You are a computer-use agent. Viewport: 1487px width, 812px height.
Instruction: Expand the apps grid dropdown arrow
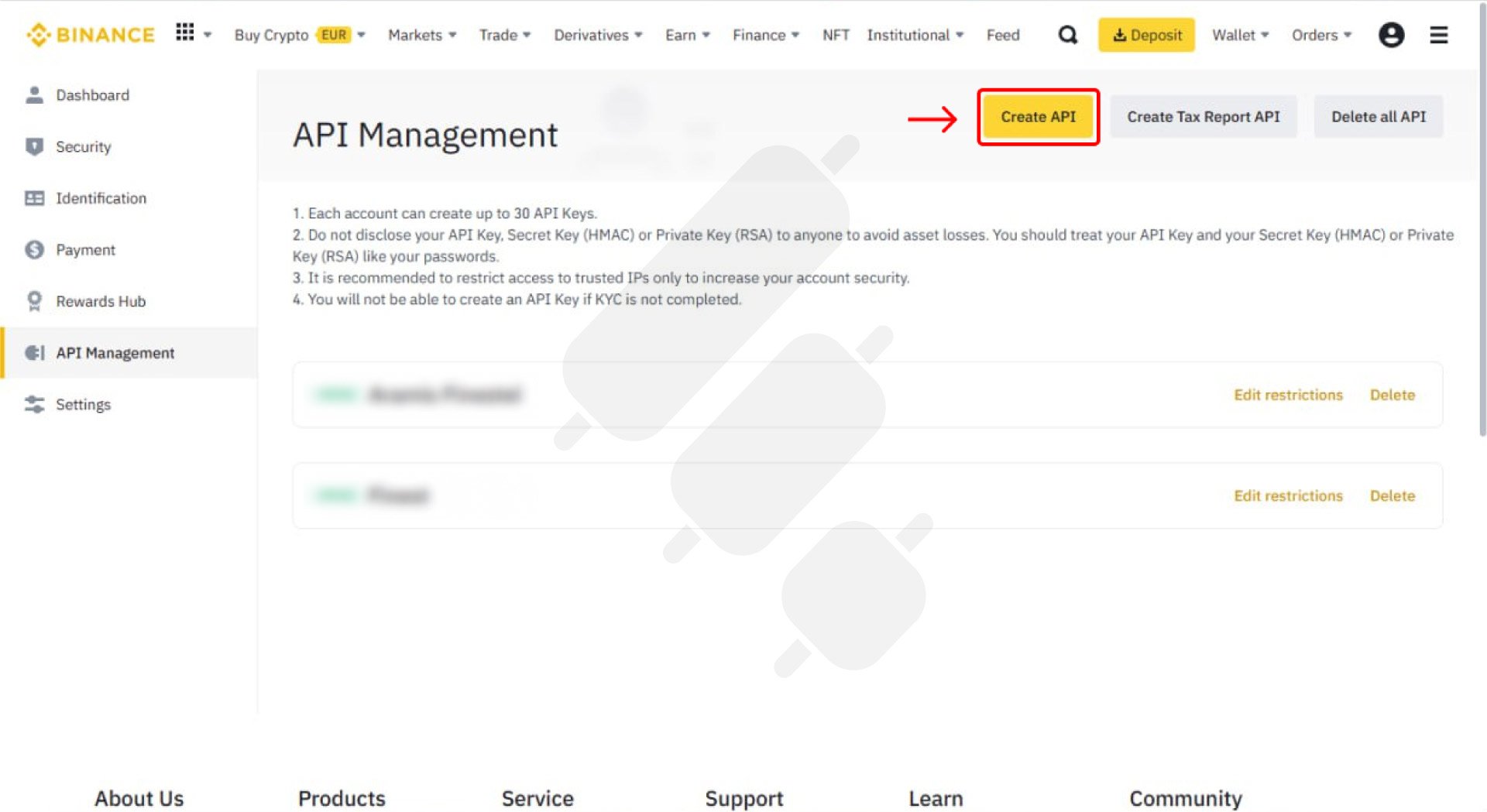(208, 35)
